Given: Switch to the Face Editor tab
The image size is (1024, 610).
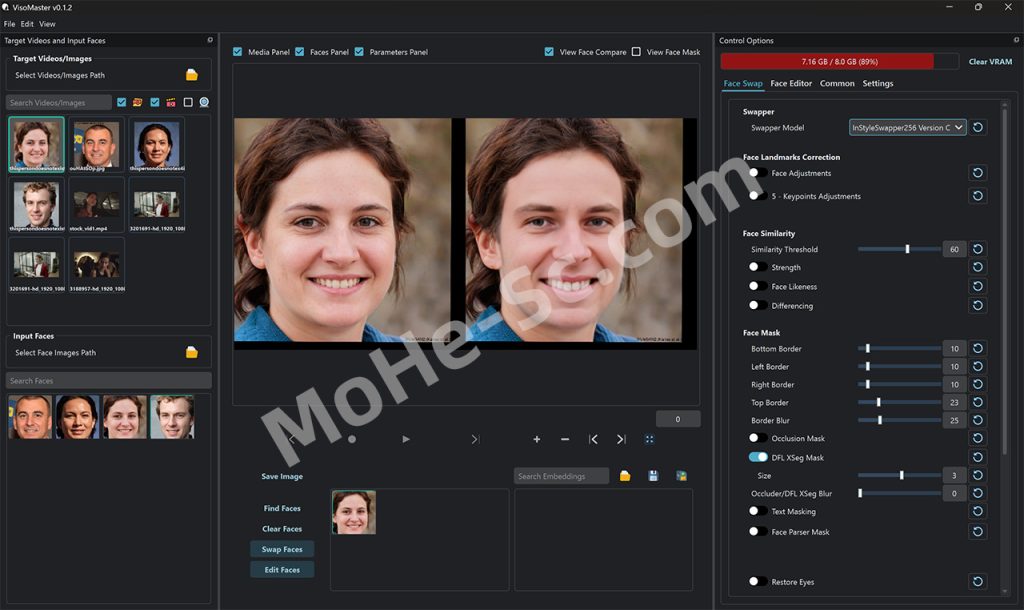Looking at the screenshot, I should [791, 83].
